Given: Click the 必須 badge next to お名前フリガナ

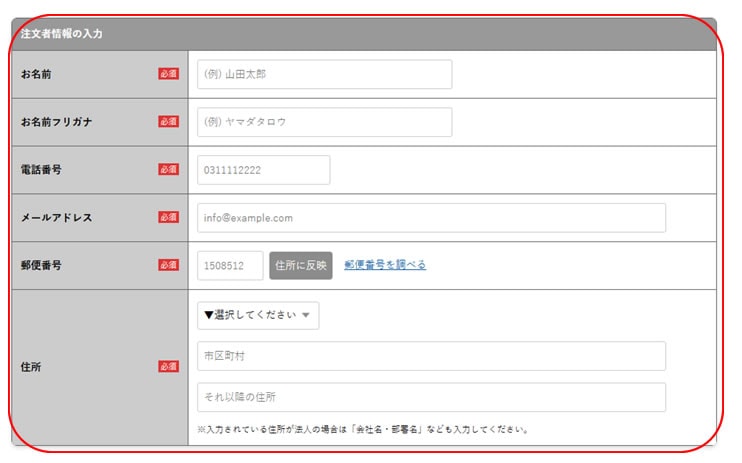Looking at the screenshot, I should click(168, 122).
